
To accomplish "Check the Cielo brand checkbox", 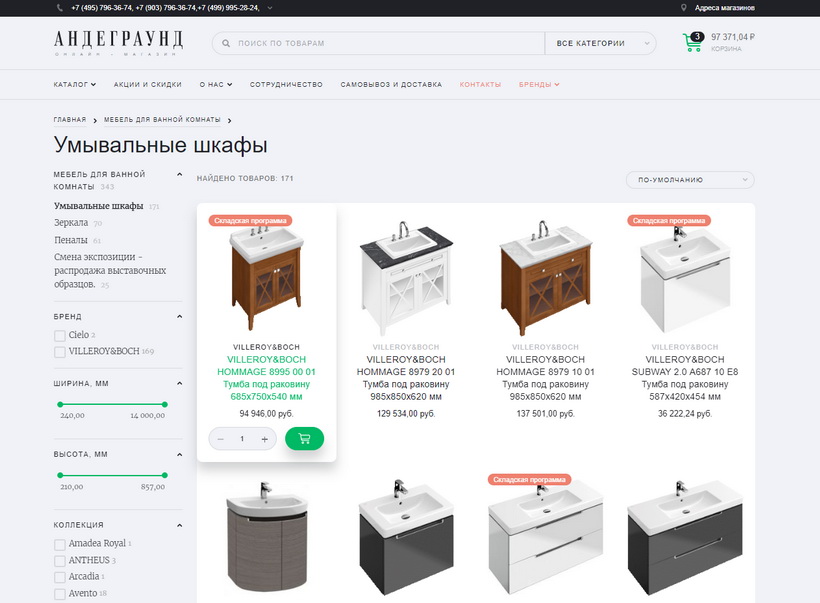I will click(x=60, y=335).
